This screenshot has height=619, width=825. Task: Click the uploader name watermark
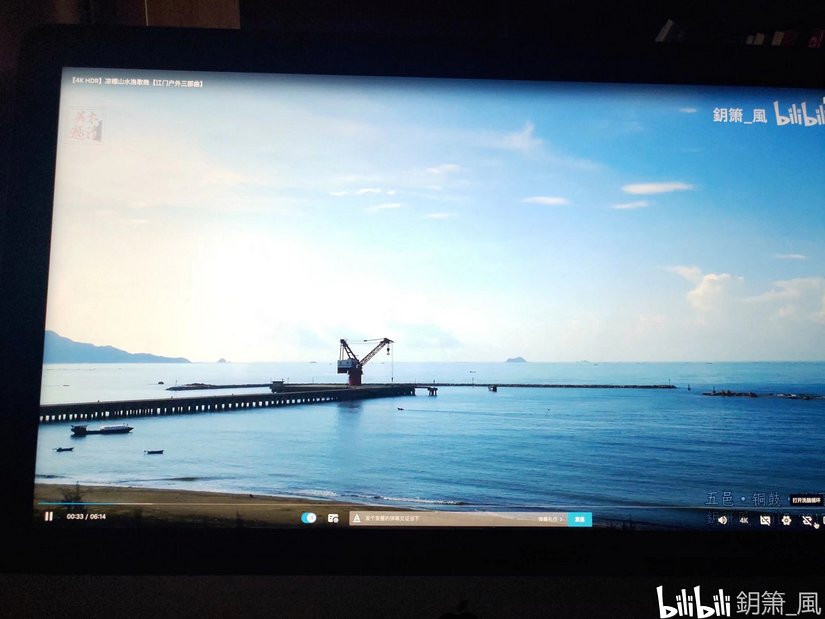coord(739,115)
